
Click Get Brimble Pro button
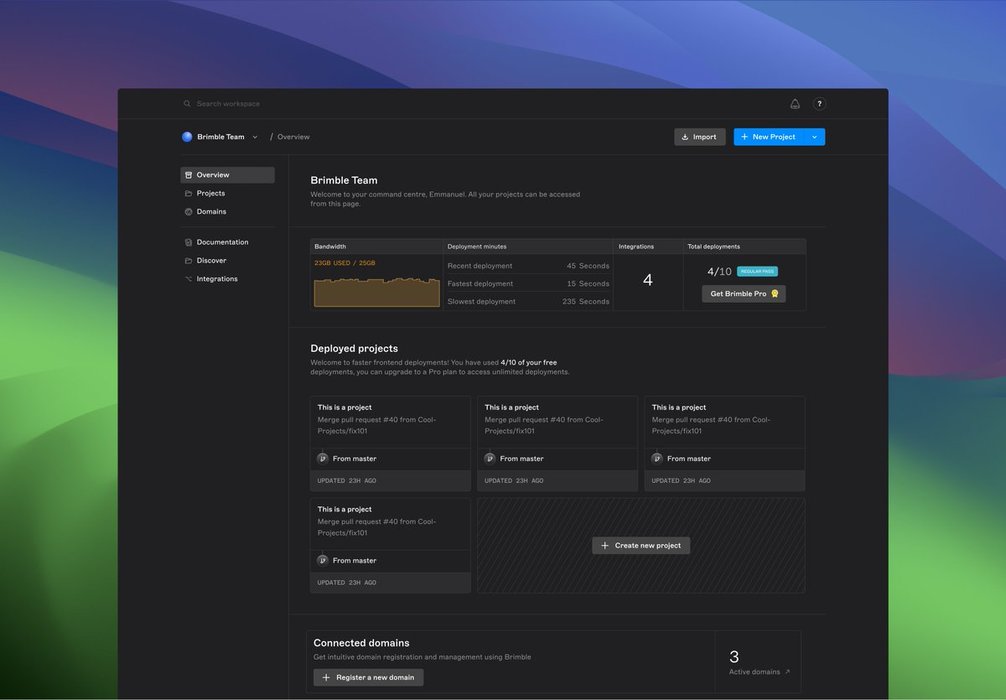pyautogui.click(x=743, y=294)
